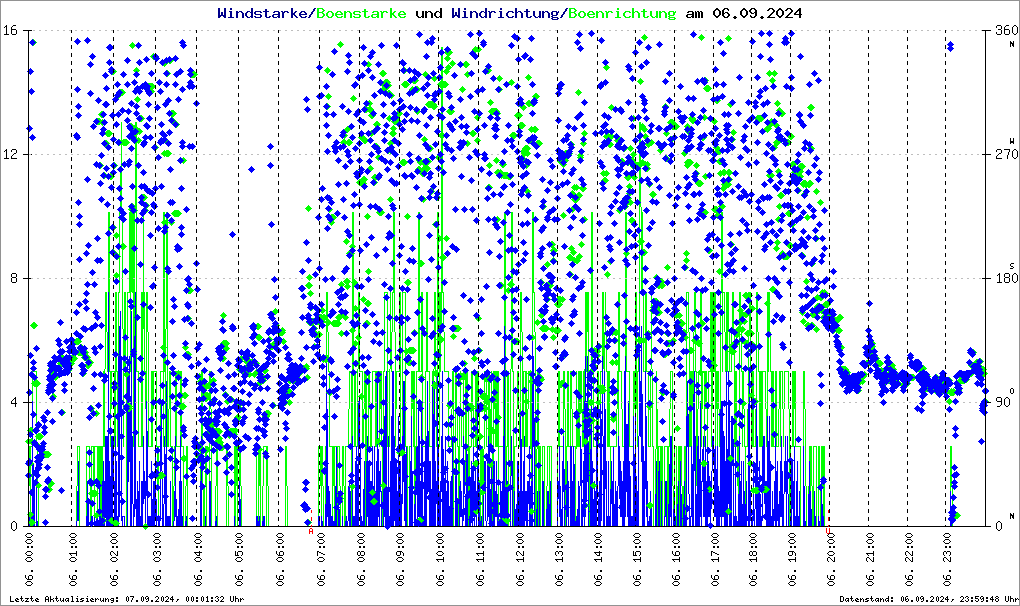Click the 'S' compass letter by 180
1020x606 pixels.
click(1012, 266)
